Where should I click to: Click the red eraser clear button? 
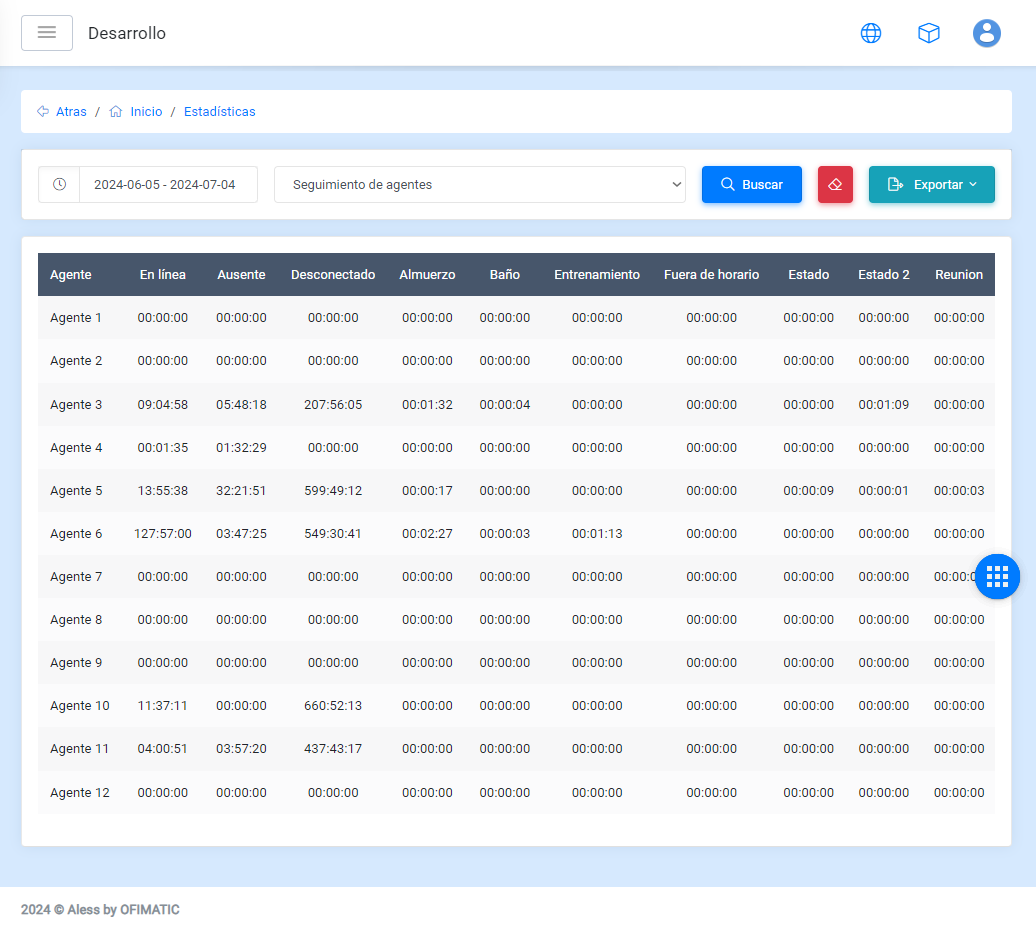click(835, 185)
